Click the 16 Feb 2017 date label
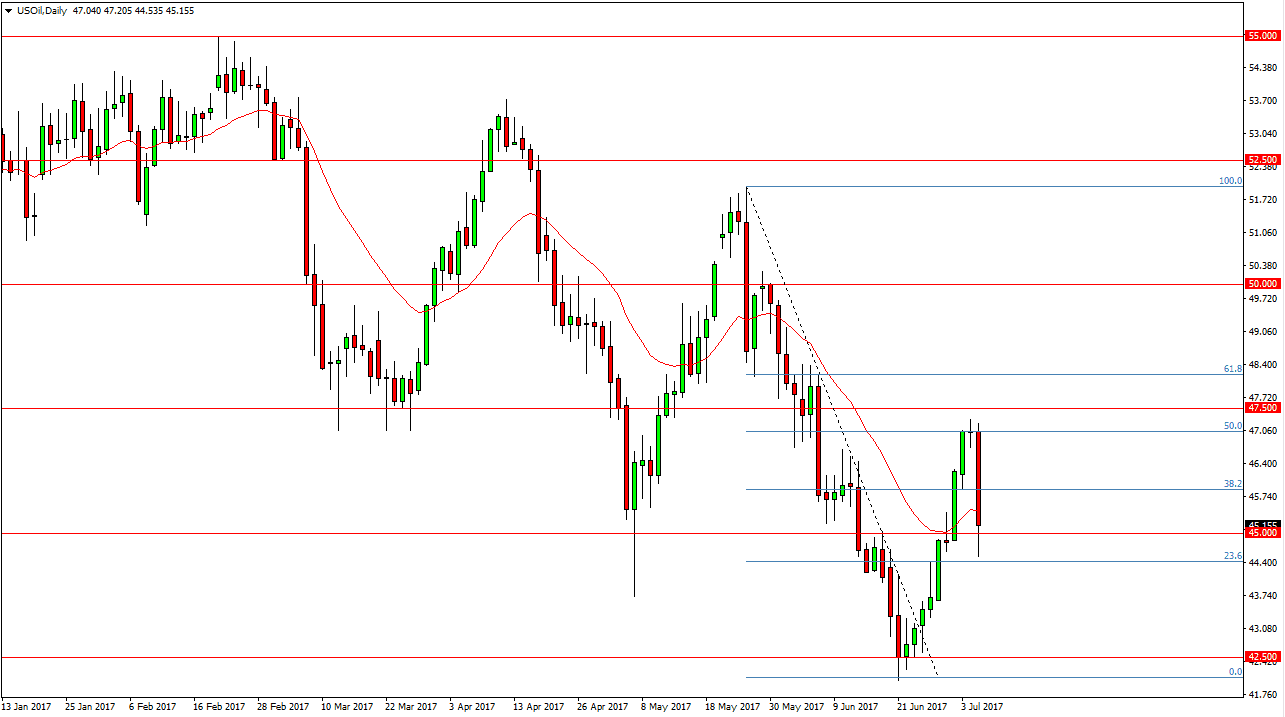Image resolution: width=1285 pixels, height=717 pixels. point(221,706)
